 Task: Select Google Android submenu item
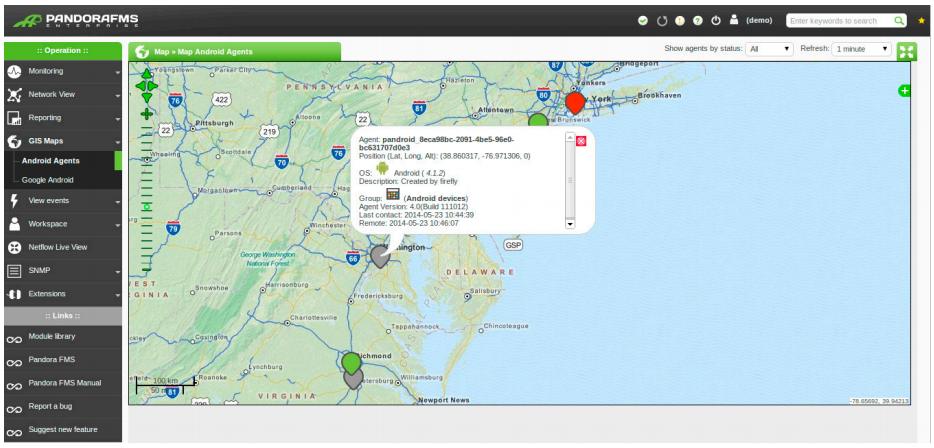pyautogui.click(x=48, y=180)
